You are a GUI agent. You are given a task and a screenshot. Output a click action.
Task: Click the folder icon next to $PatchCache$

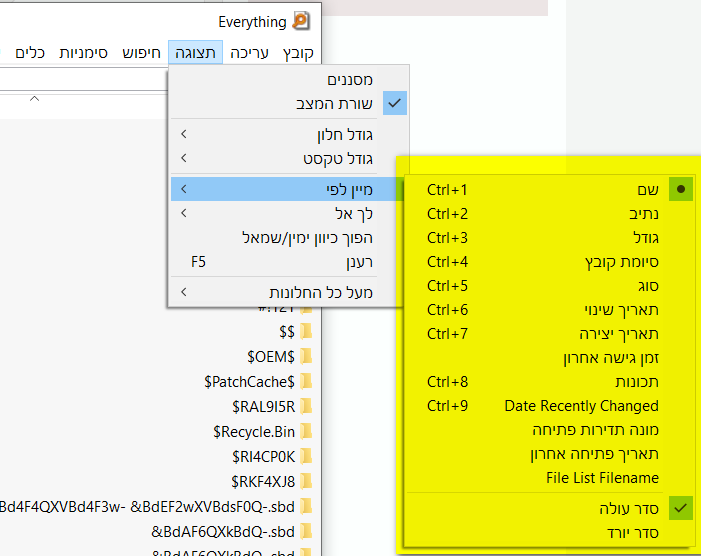[x=306, y=382]
